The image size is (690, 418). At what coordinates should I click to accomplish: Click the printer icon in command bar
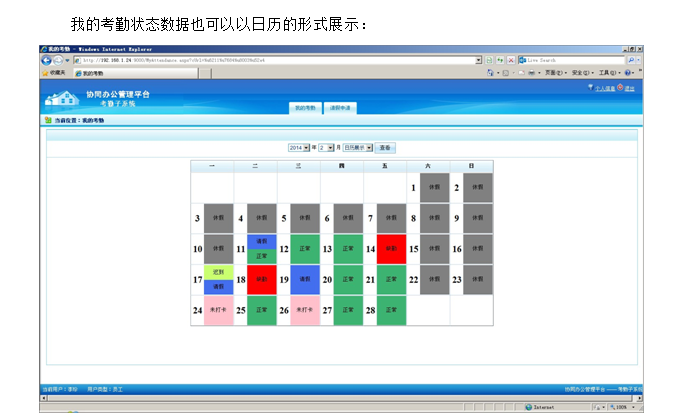point(532,73)
